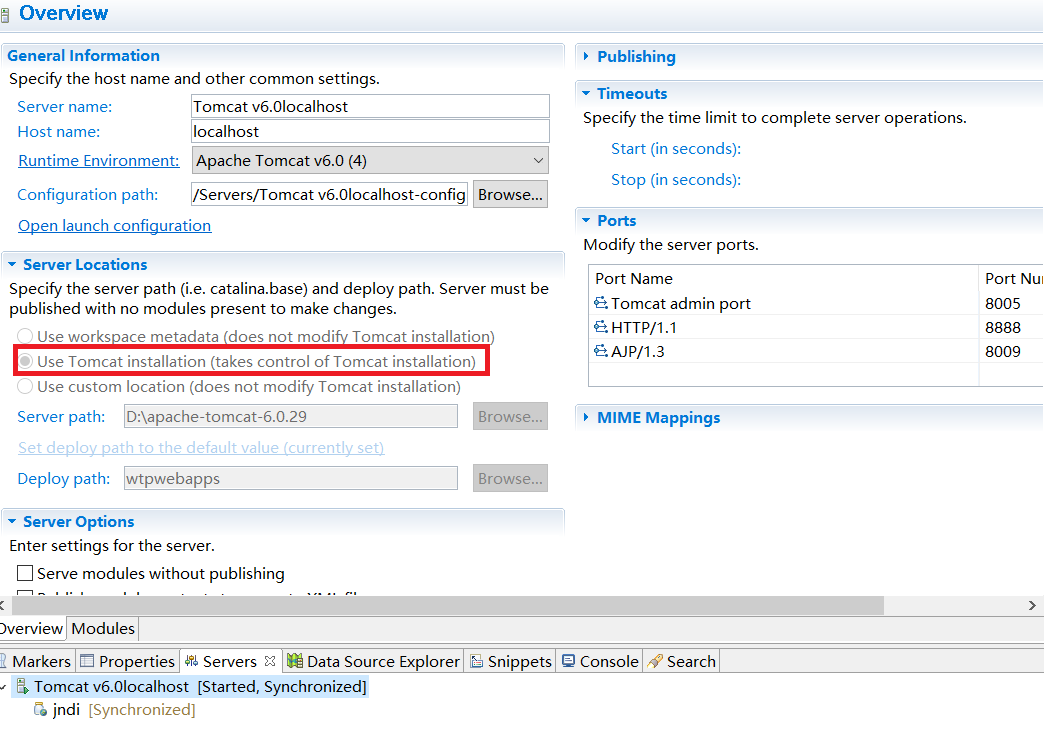The width and height of the screenshot is (1044, 732).
Task: Open the Runtime Environment link
Action: pos(99,161)
